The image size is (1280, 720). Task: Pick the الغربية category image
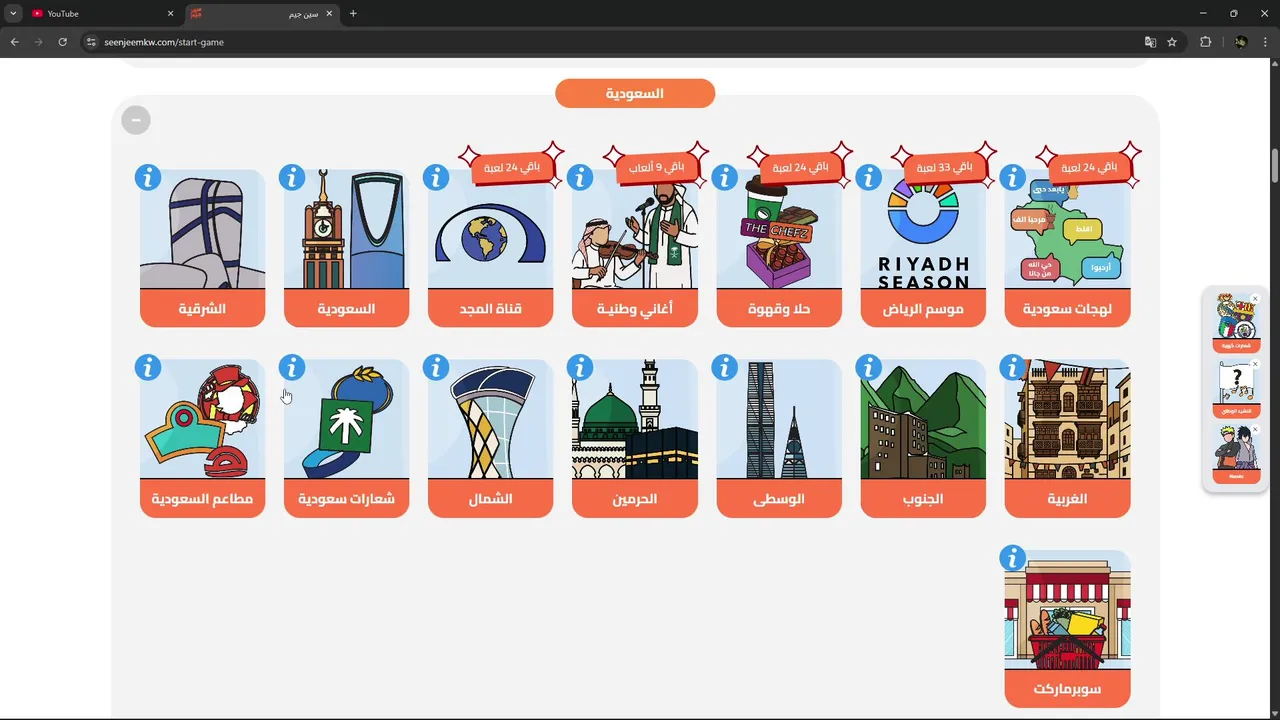[x=1067, y=420]
